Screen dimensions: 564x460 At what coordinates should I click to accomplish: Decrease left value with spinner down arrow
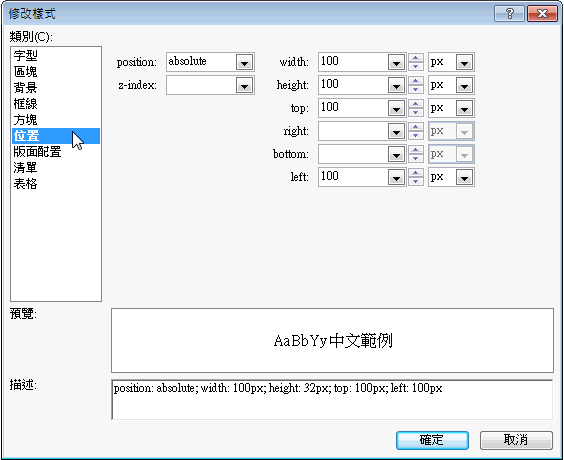pyautogui.click(x=416, y=182)
